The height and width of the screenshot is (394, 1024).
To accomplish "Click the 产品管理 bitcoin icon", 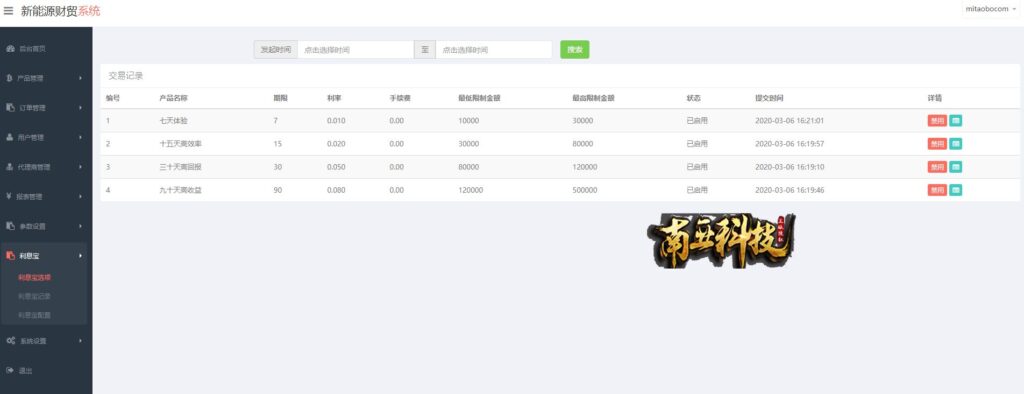I will pos(10,78).
